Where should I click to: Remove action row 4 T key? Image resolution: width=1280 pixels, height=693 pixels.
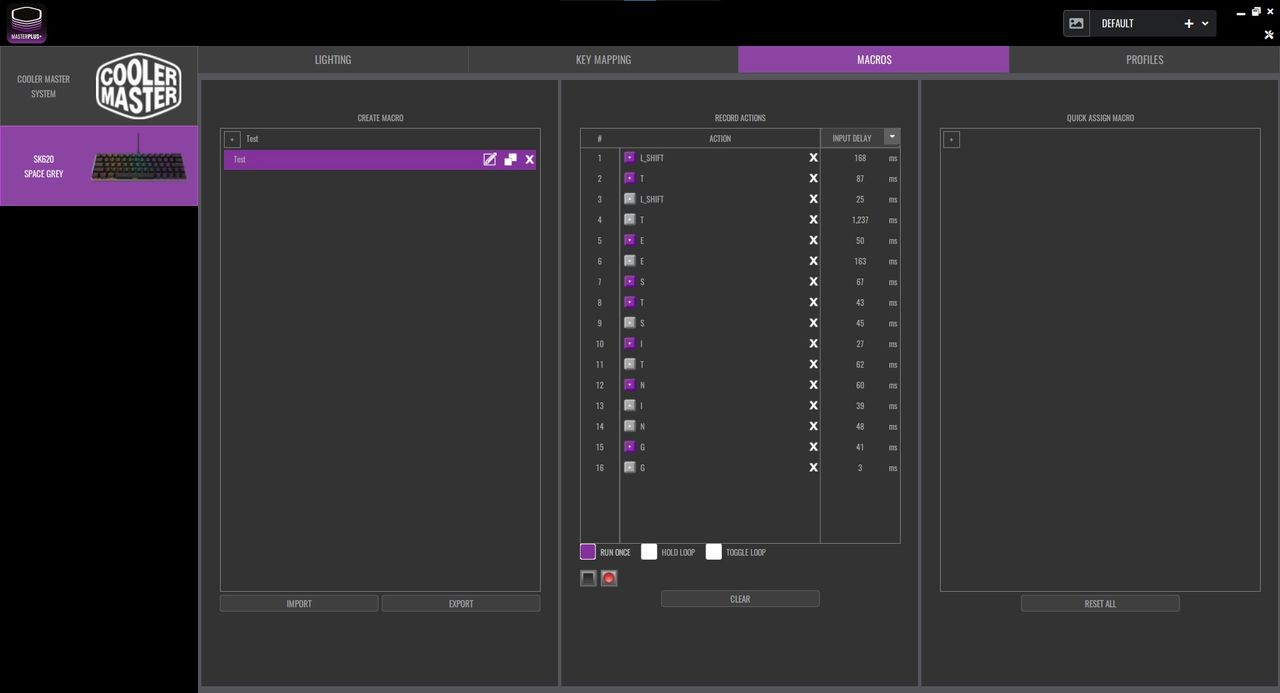pos(813,220)
